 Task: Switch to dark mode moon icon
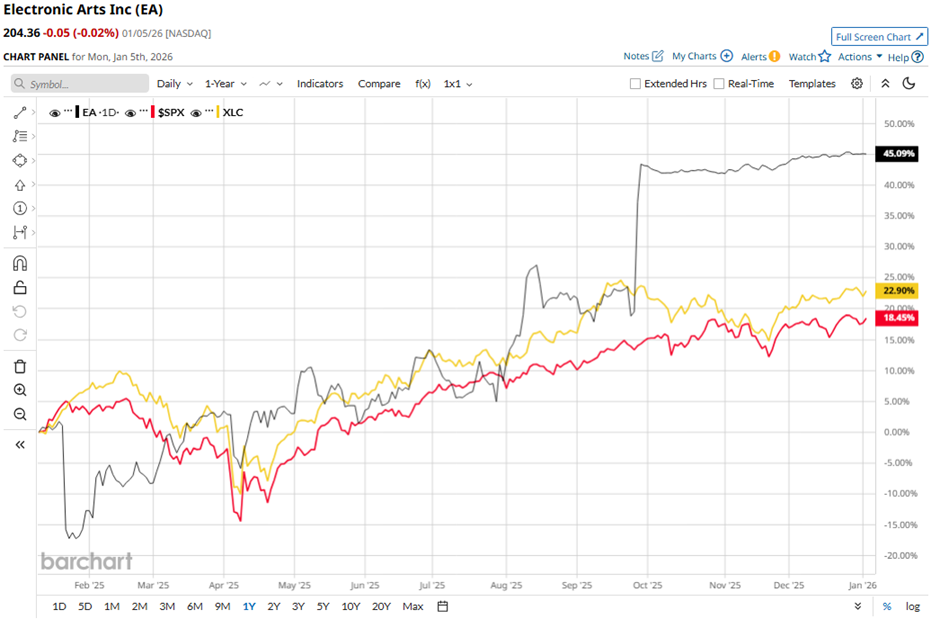[x=909, y=84]
